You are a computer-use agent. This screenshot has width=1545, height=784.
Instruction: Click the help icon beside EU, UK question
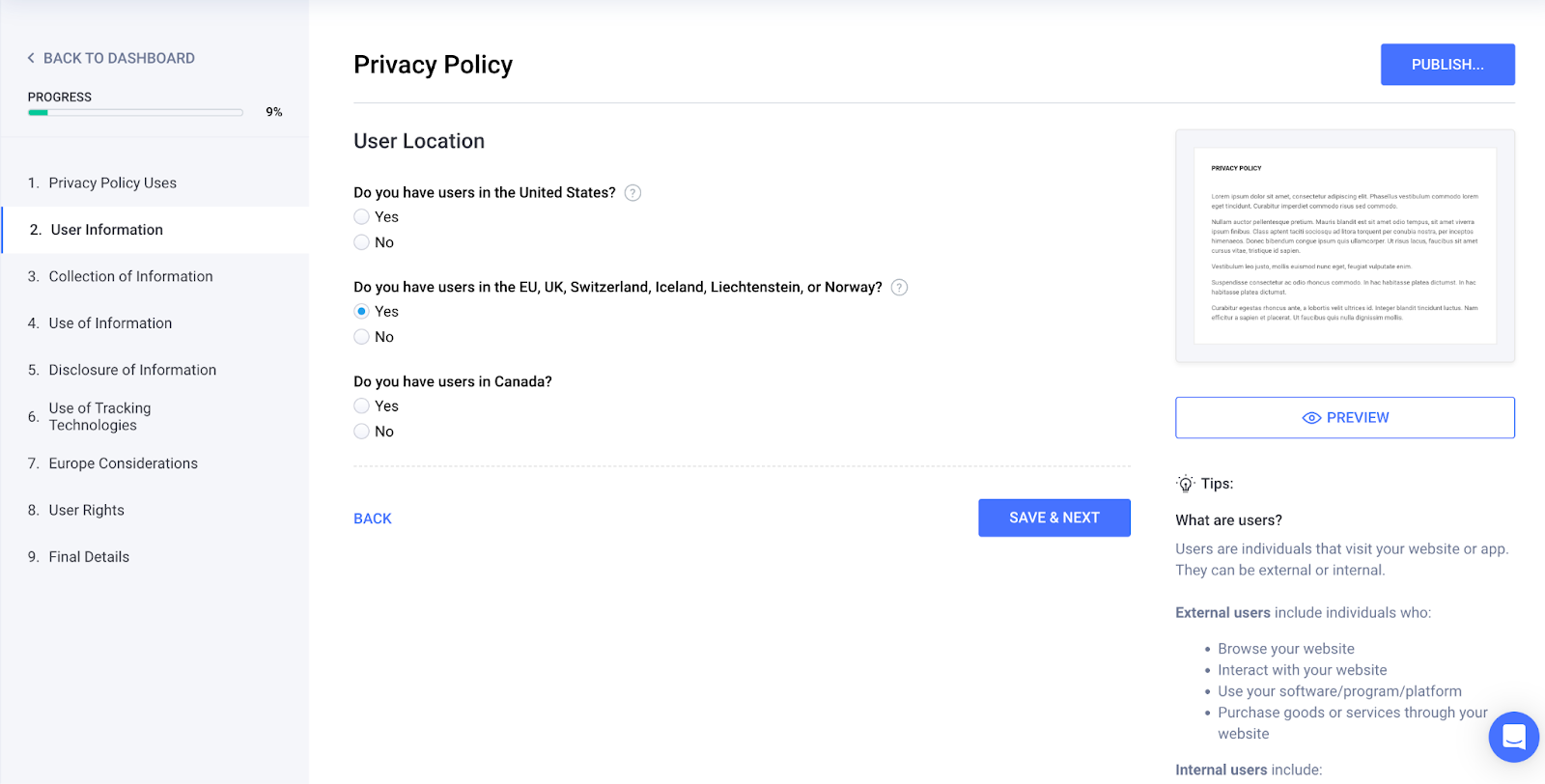point(899,288)
